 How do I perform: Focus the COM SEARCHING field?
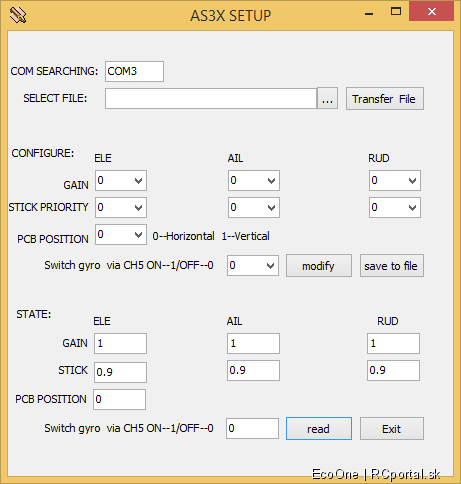pos(134,71)
